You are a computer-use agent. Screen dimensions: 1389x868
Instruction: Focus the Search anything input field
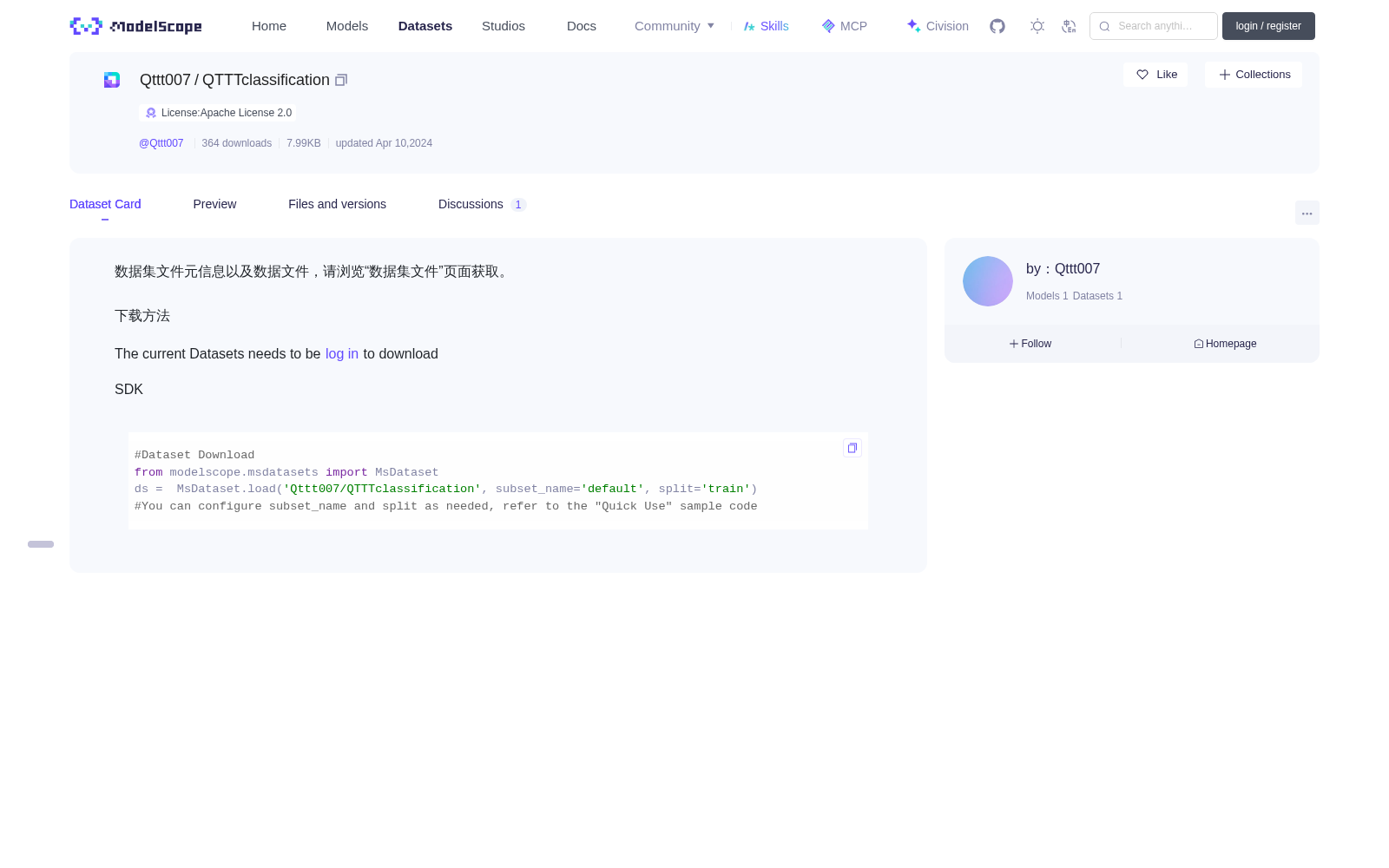(x=1154, y=26)
